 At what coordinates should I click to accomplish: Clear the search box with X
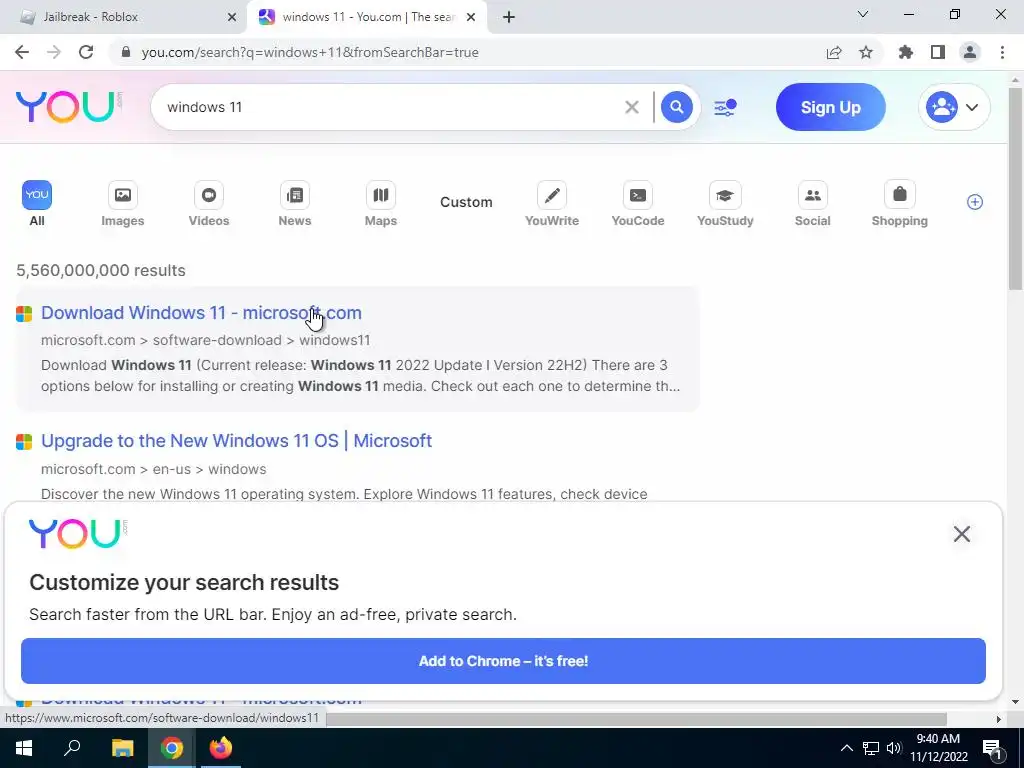(632, 107)
